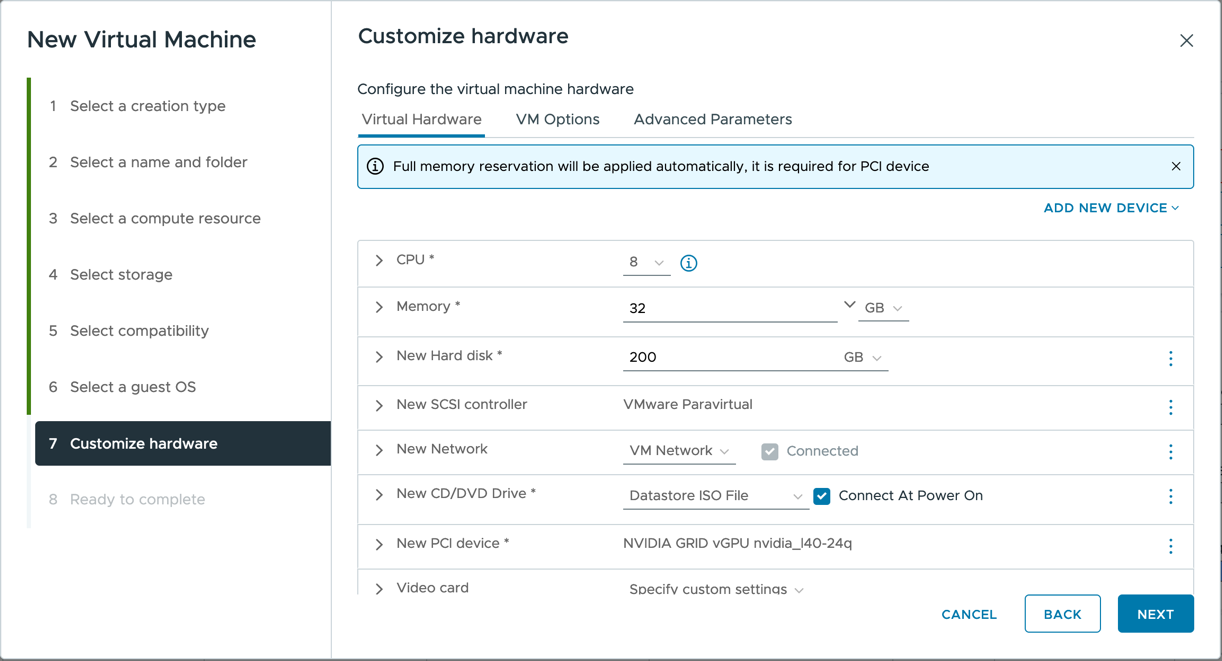Close the Customize hardware dialog
1222x661 pixels.
pyautogui.click(x=1186, y=41)
